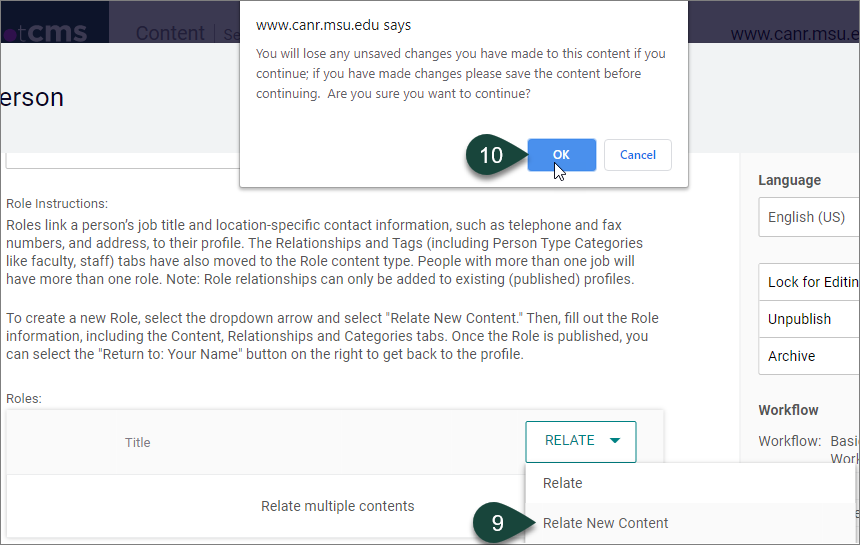Open the English (US) language dropdown

(808, 217)
